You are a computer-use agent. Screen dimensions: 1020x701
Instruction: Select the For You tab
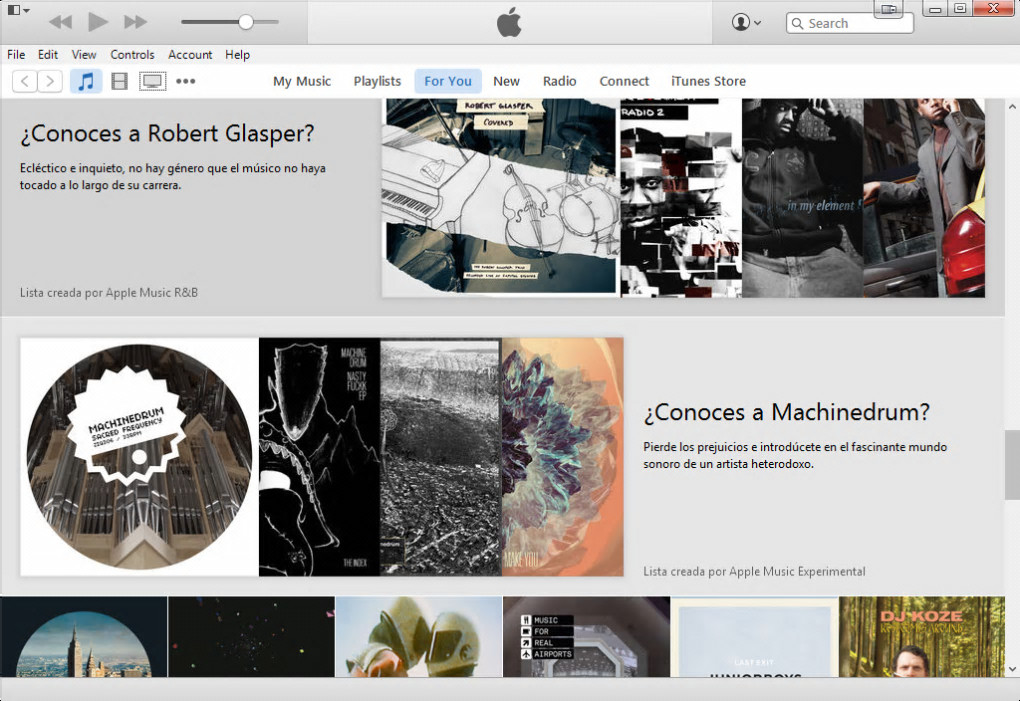pos(448,81)
